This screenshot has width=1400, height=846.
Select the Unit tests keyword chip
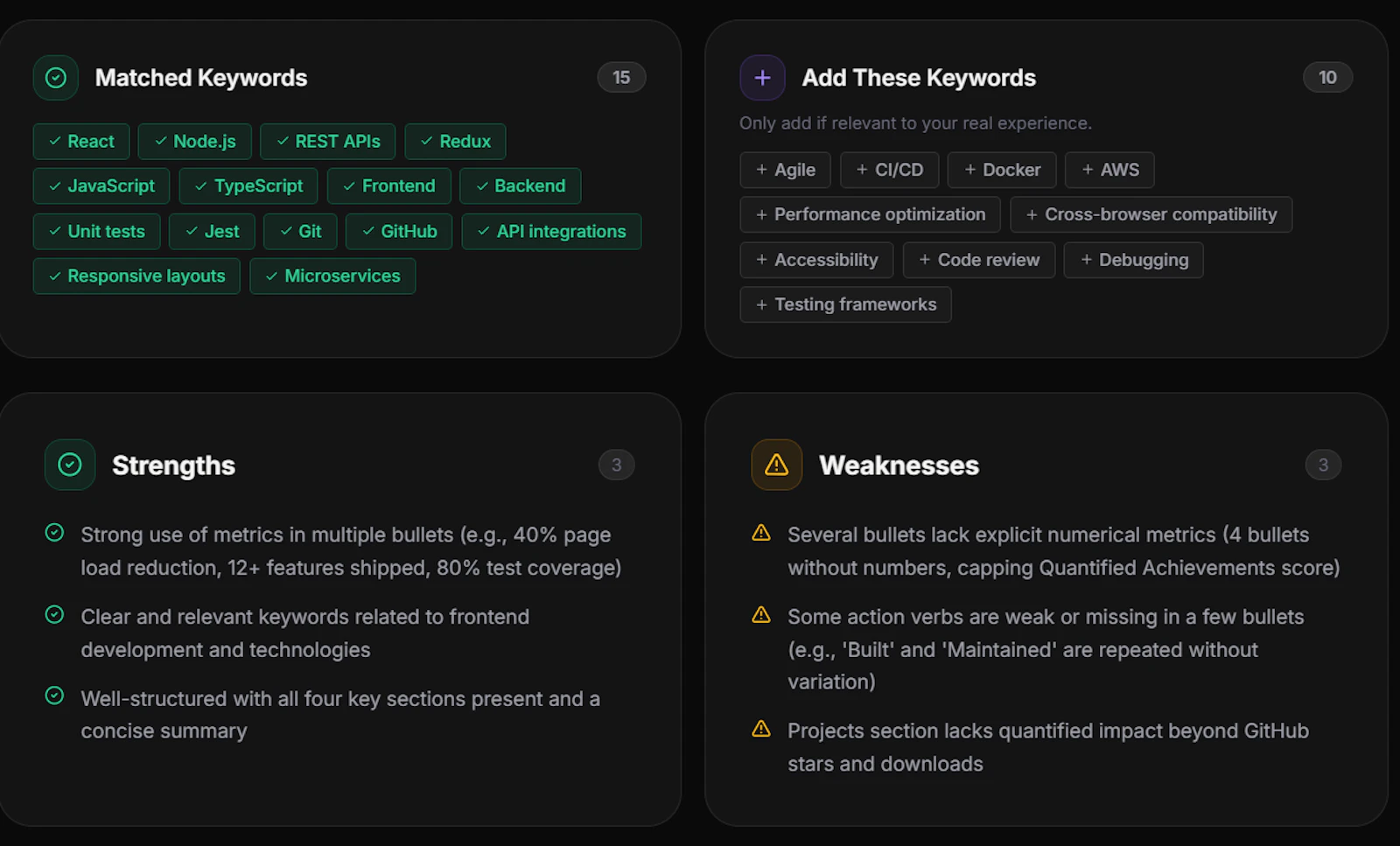point(97,232)
